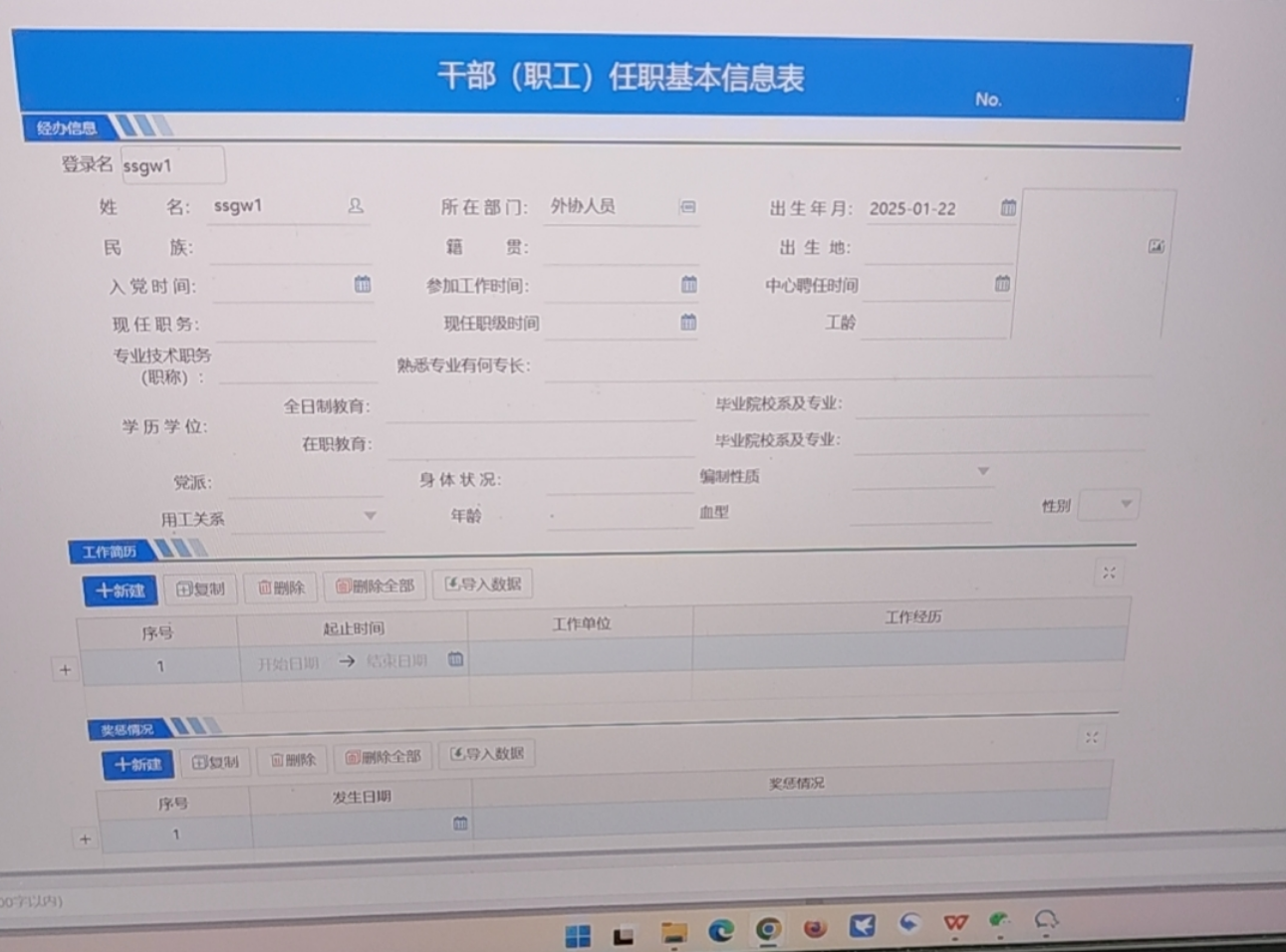Viewport: 1286px width, 952px height.
Task: Open the 发生日期 calendar icon in row 1
Action: 460,824
